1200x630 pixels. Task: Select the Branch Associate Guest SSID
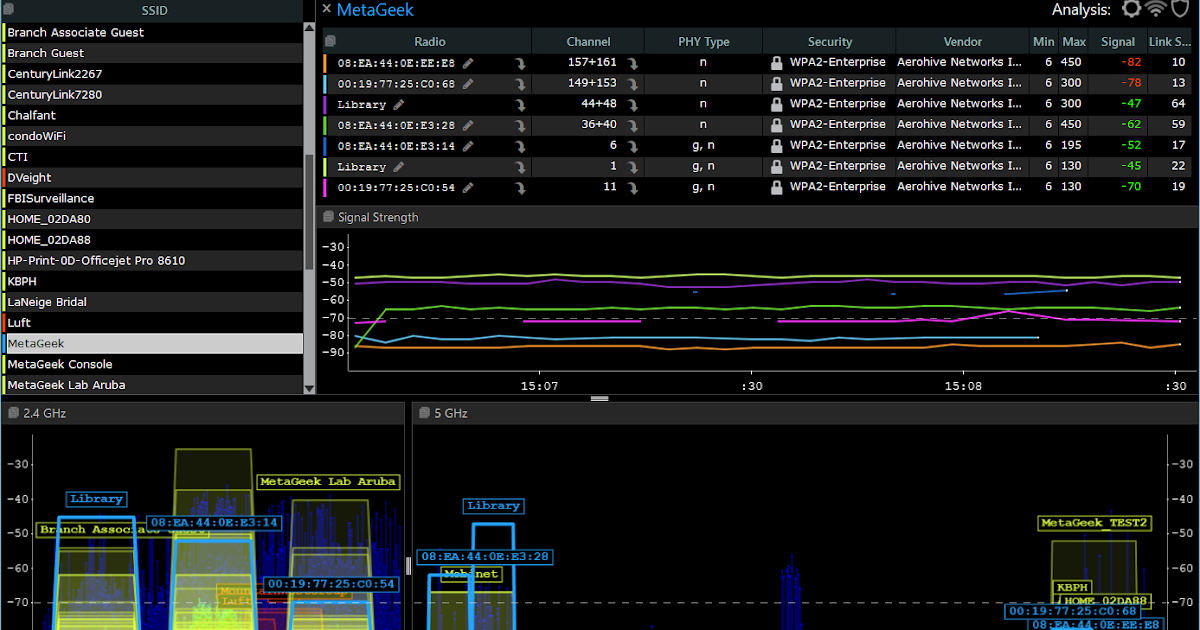click(152, 32)
